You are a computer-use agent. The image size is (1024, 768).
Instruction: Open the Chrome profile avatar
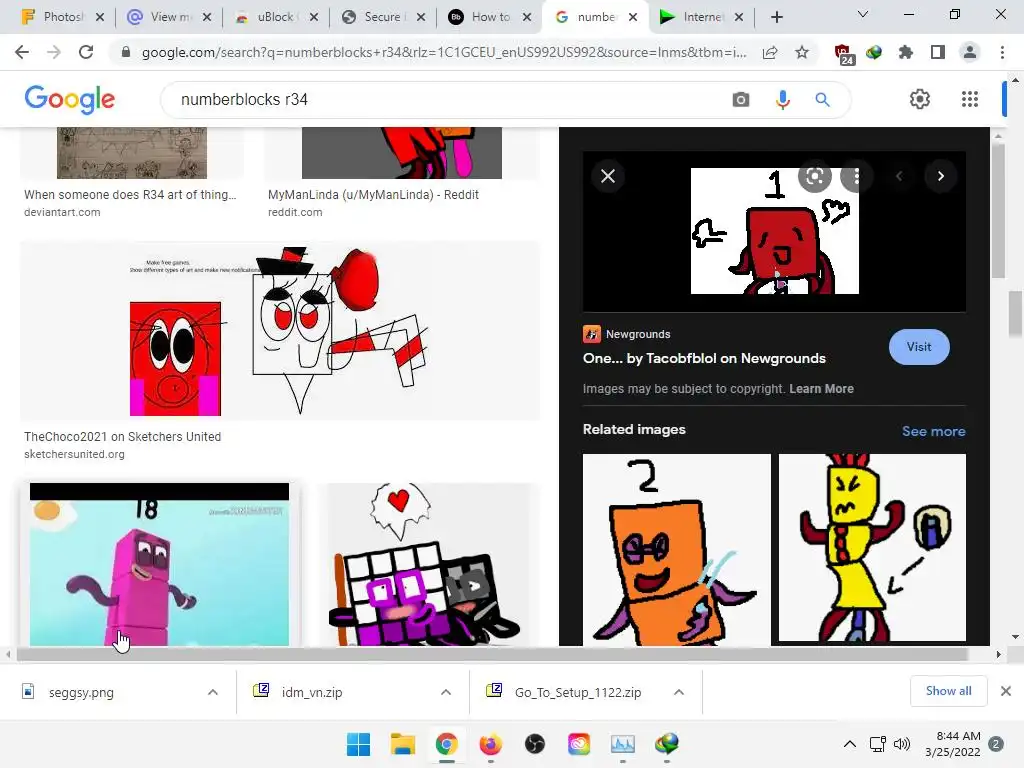pos(970,52)
